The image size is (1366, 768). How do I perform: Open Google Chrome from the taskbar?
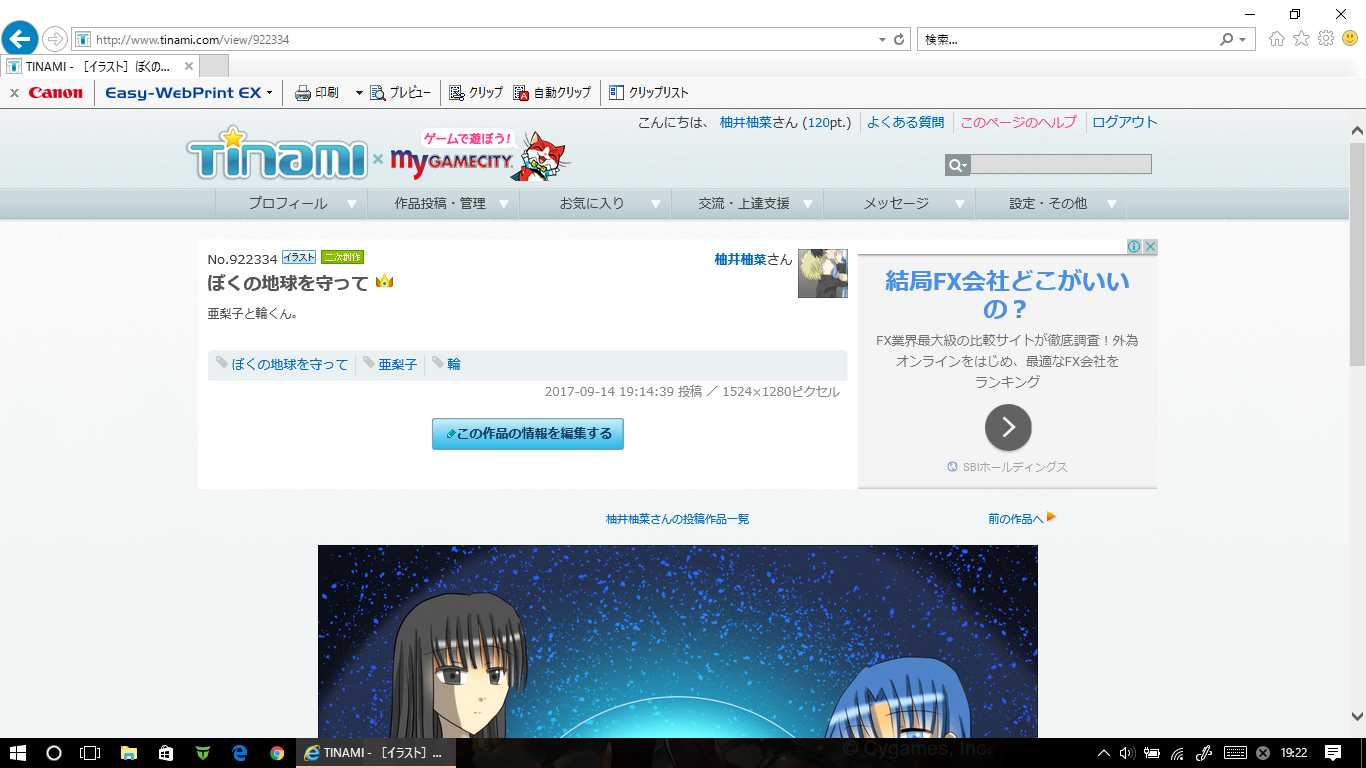point(277,753)
